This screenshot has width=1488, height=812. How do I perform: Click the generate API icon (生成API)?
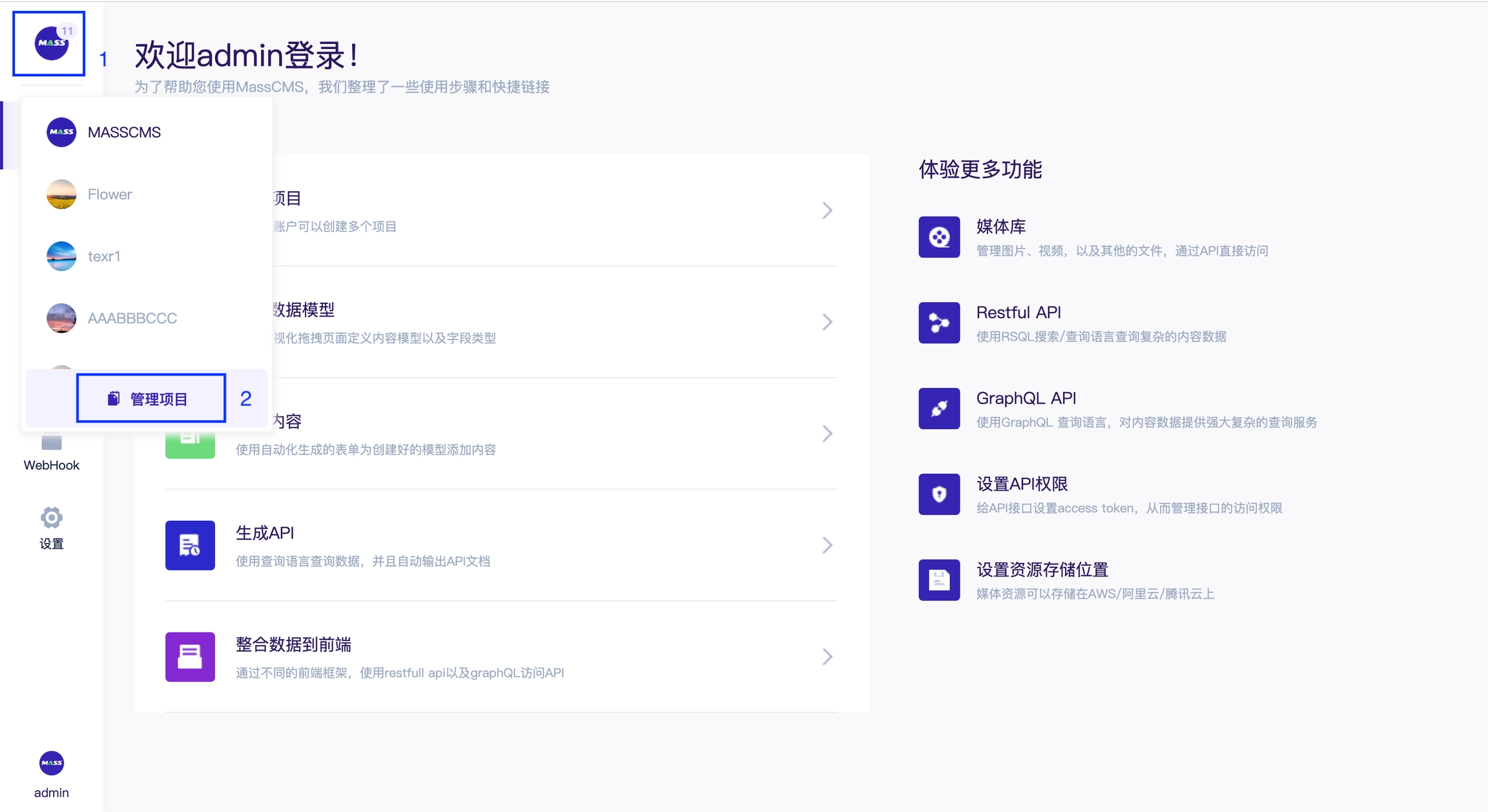(x=190, y=545)
